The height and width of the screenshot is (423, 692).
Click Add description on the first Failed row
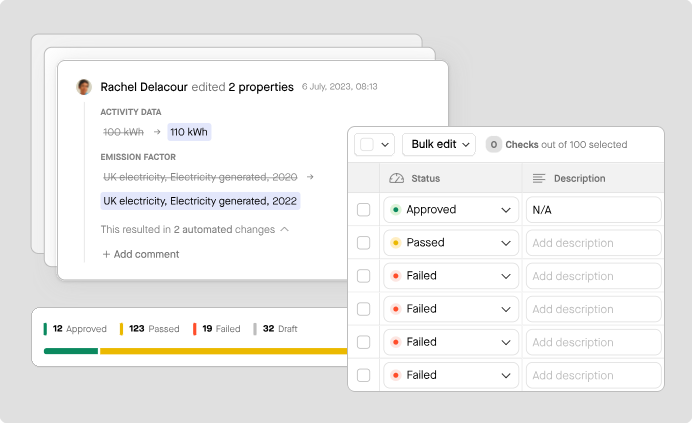(594, 276)
